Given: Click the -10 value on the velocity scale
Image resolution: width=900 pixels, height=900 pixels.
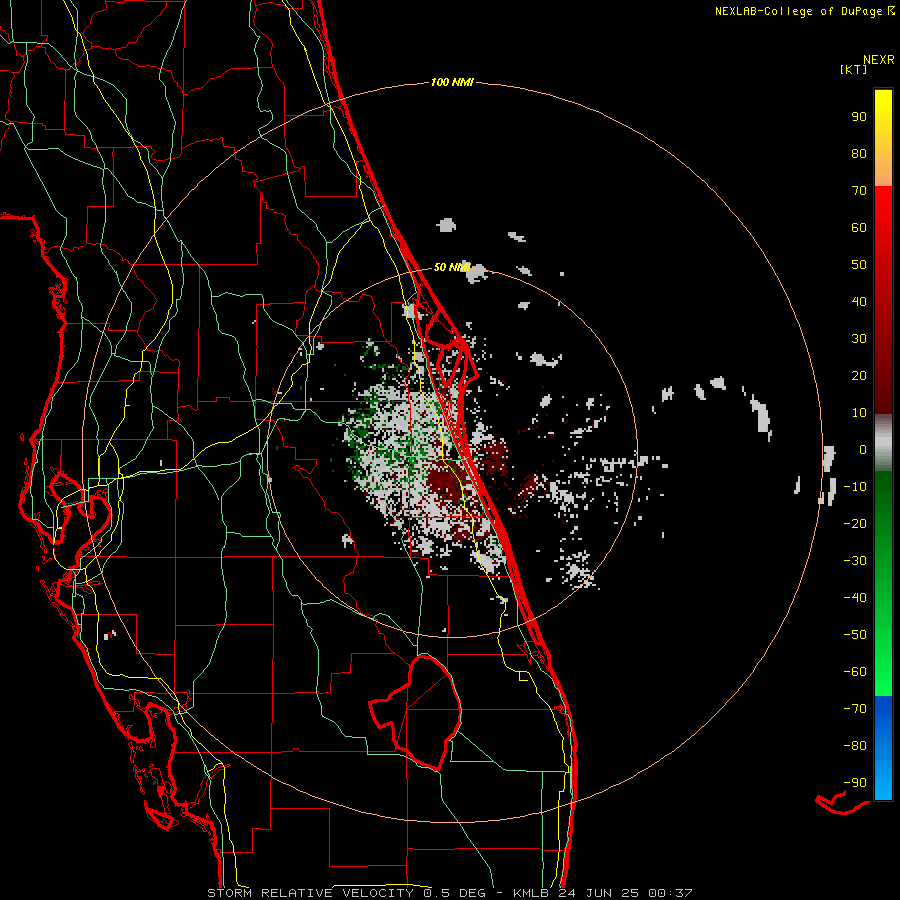Looking at the screenshot, I should (x=855, y=487).
